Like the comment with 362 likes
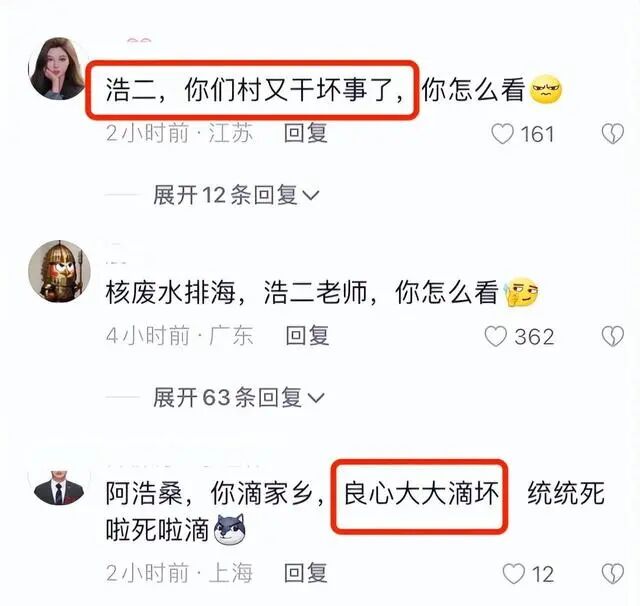This screenshot has height=606, width=640. pos(496,337)
